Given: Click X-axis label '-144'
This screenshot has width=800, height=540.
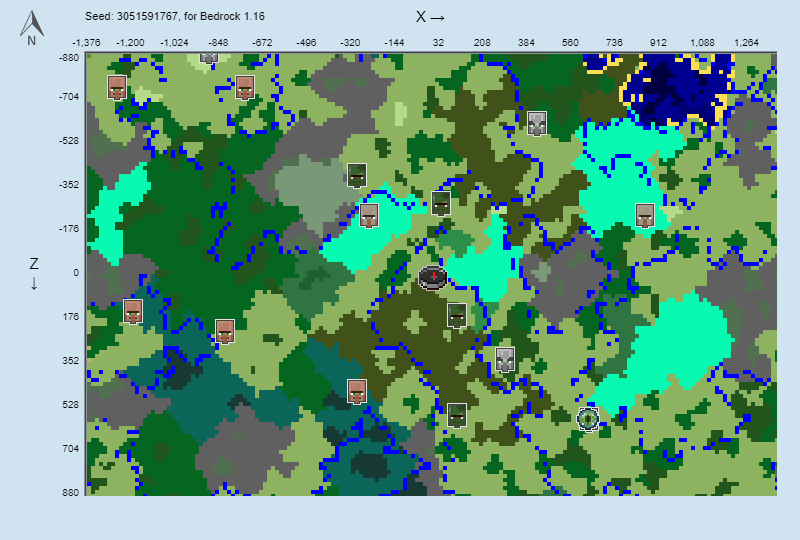Looking at the screenshot, I should pyautogui.click(x=394, y=43).
